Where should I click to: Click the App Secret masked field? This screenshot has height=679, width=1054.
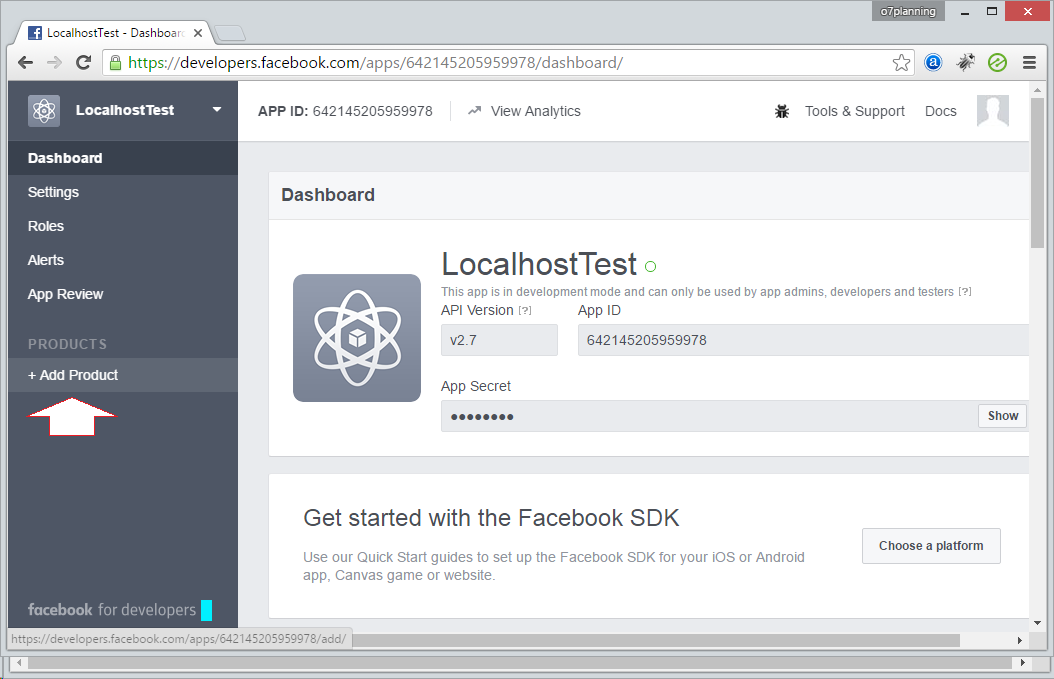708,416
